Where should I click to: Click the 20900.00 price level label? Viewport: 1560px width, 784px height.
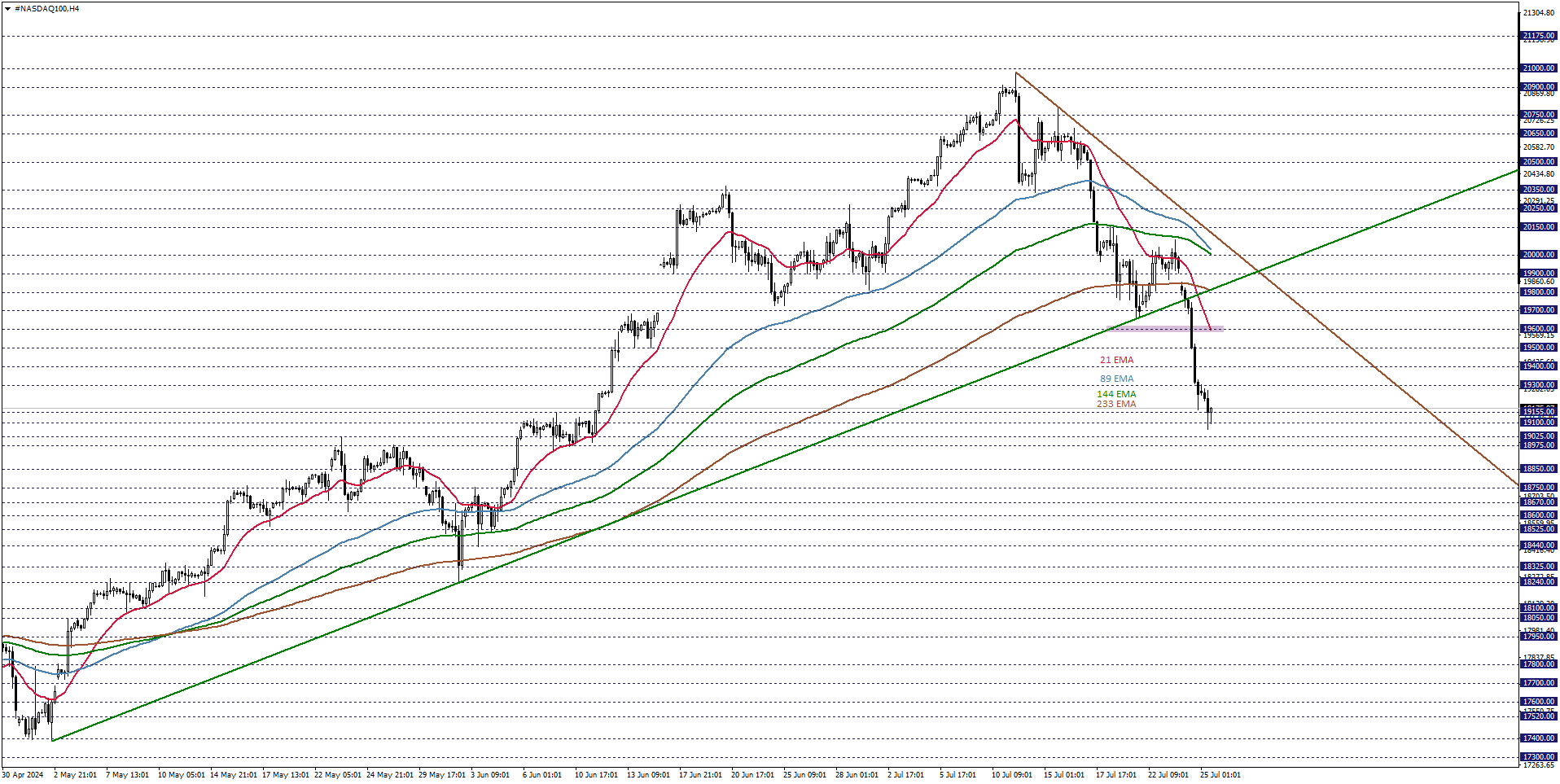click(1539, 87)
